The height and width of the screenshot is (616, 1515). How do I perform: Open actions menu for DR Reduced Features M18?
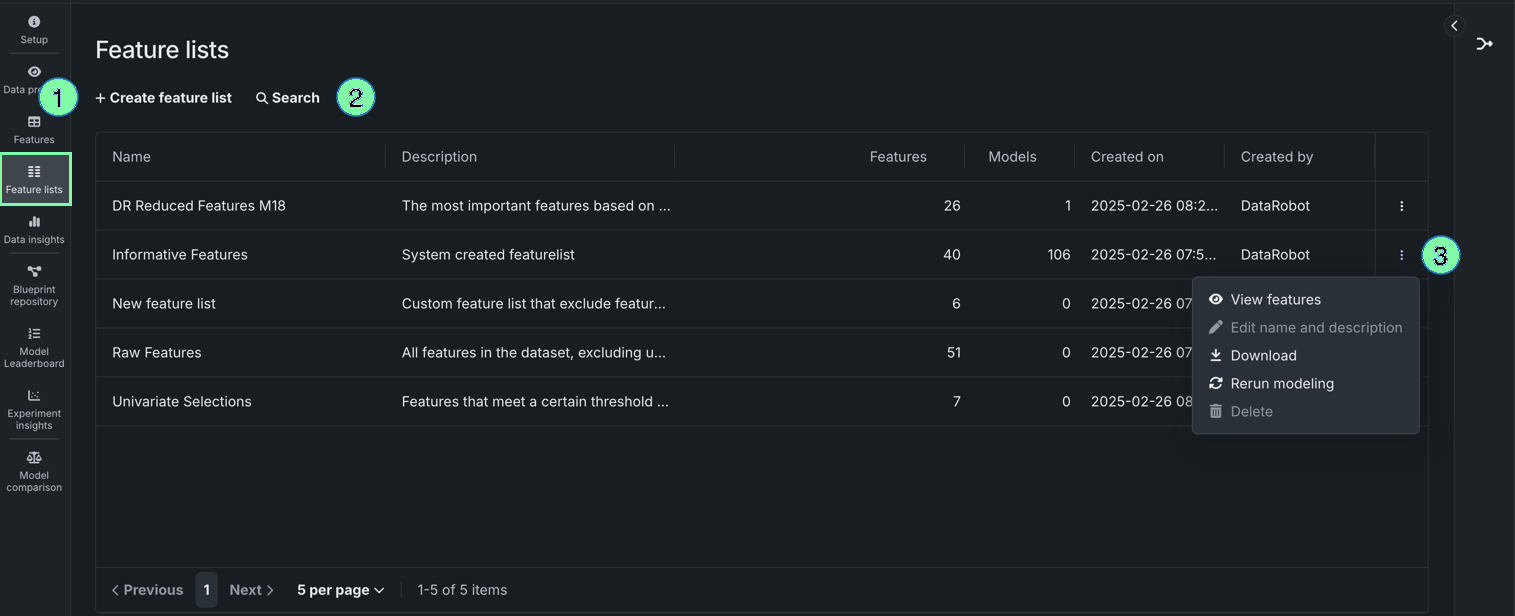[x=1401, y=206]
